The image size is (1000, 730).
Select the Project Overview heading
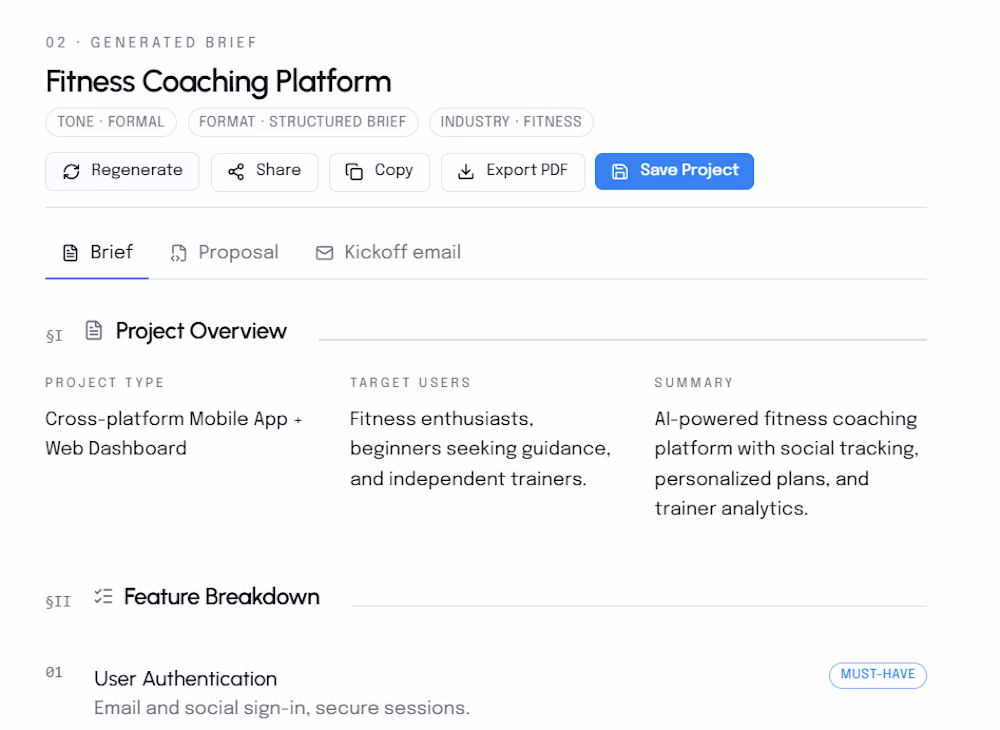click(201, 332)
